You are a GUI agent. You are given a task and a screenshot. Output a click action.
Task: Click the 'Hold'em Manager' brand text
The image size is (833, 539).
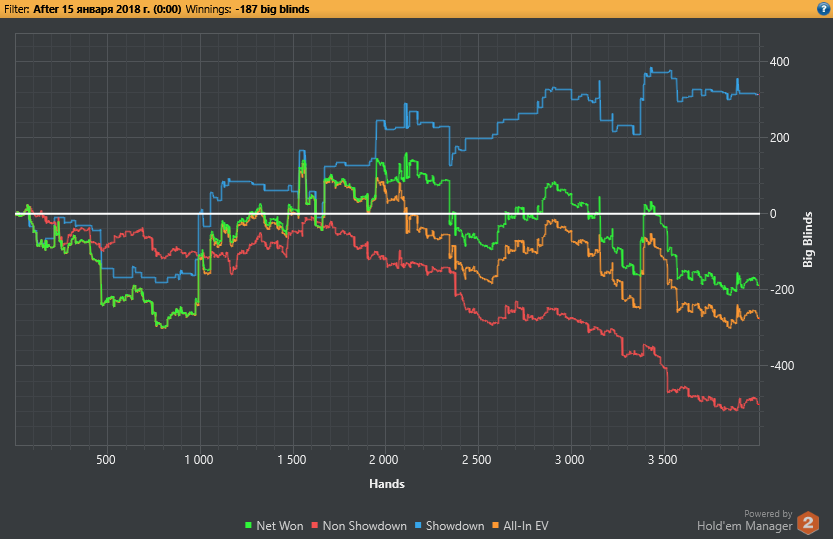(745, 526)
